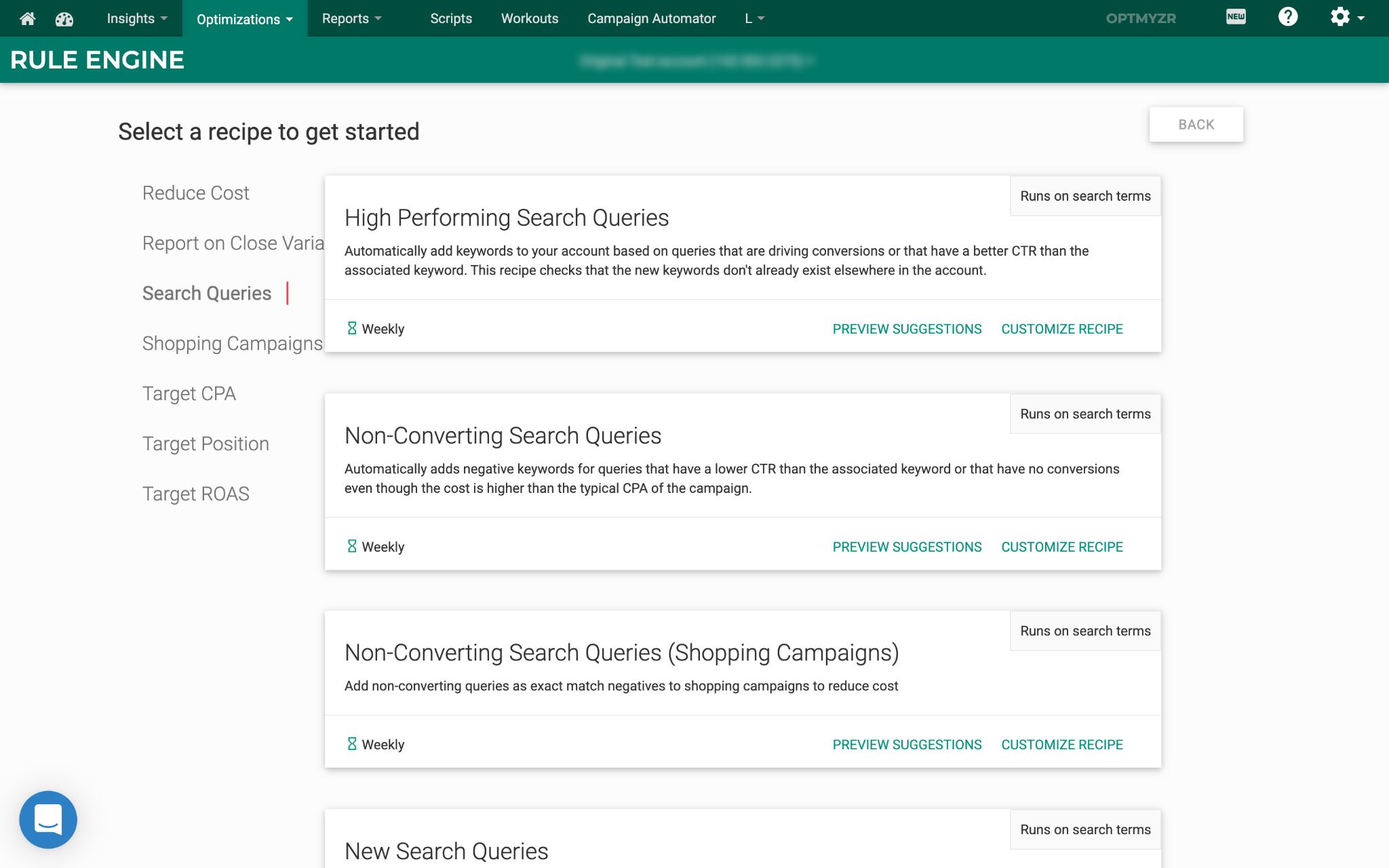Click 'Runs on search terms' tag on New Search Queries card
The height and width of the screenshot is (868, 1389).
pos(1085,829)
